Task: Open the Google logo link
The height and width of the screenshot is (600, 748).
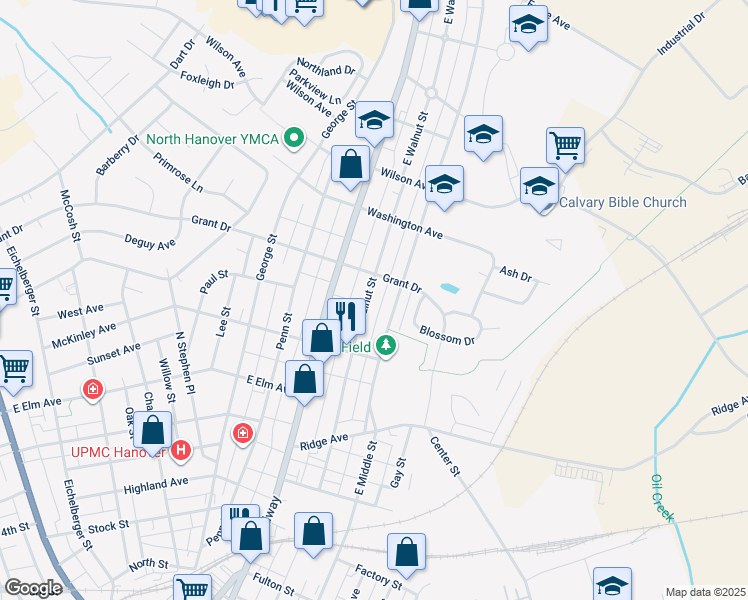Action: pos(33,588)
